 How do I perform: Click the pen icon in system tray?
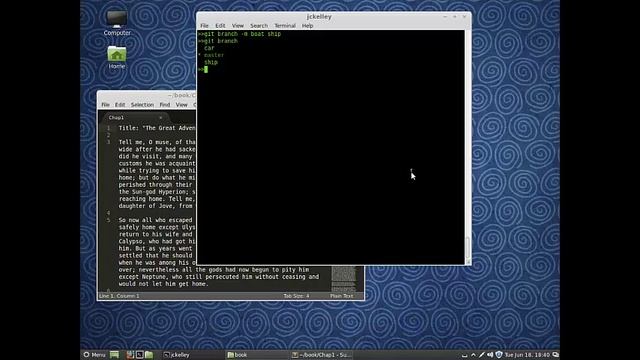(482, 355)
